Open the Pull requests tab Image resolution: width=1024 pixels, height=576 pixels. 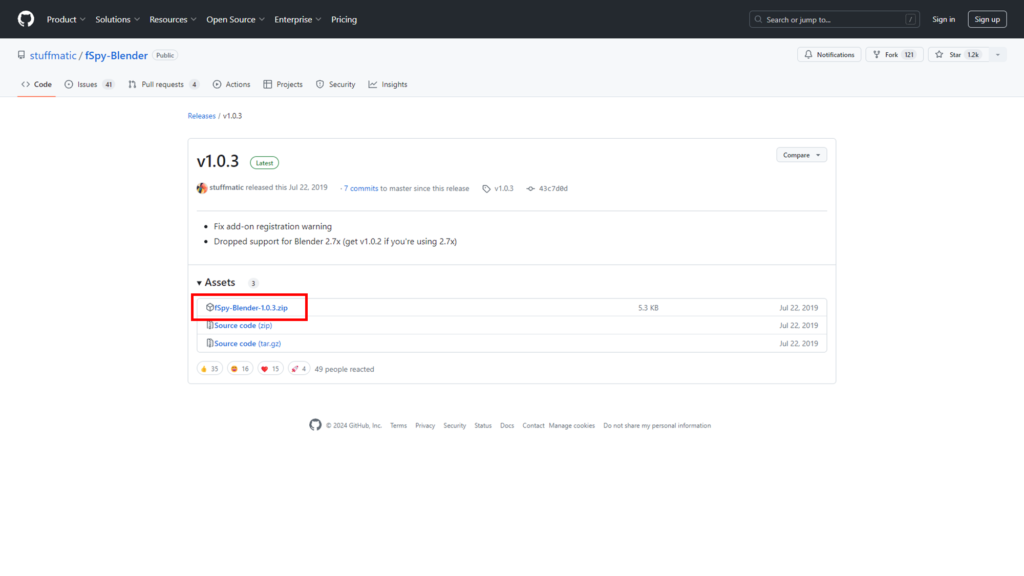(x=162, y=85)
